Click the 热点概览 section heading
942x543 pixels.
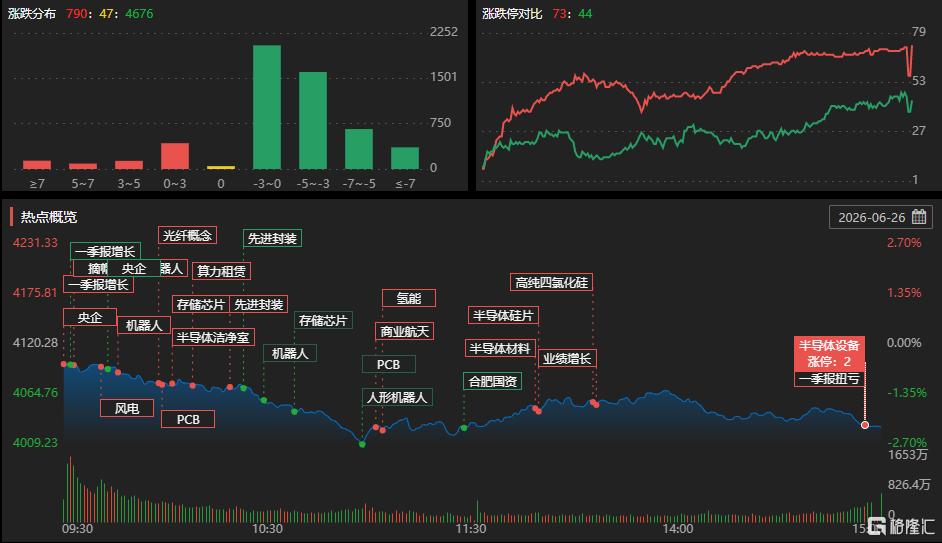[49, 217]
